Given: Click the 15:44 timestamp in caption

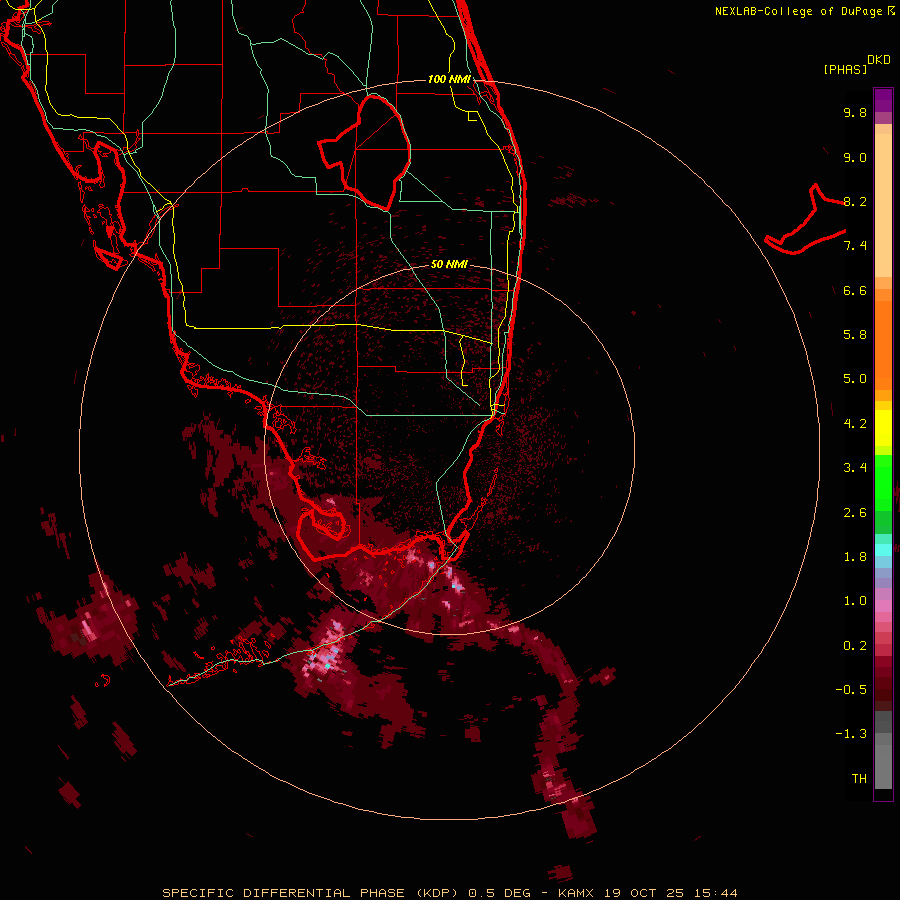Looking at the screenshot, I should click(714, 893).
